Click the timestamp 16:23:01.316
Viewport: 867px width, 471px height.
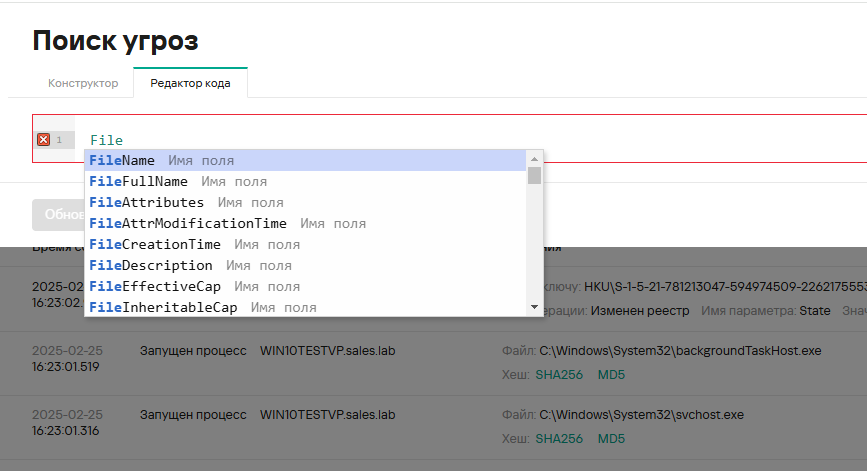click(65, 431)
